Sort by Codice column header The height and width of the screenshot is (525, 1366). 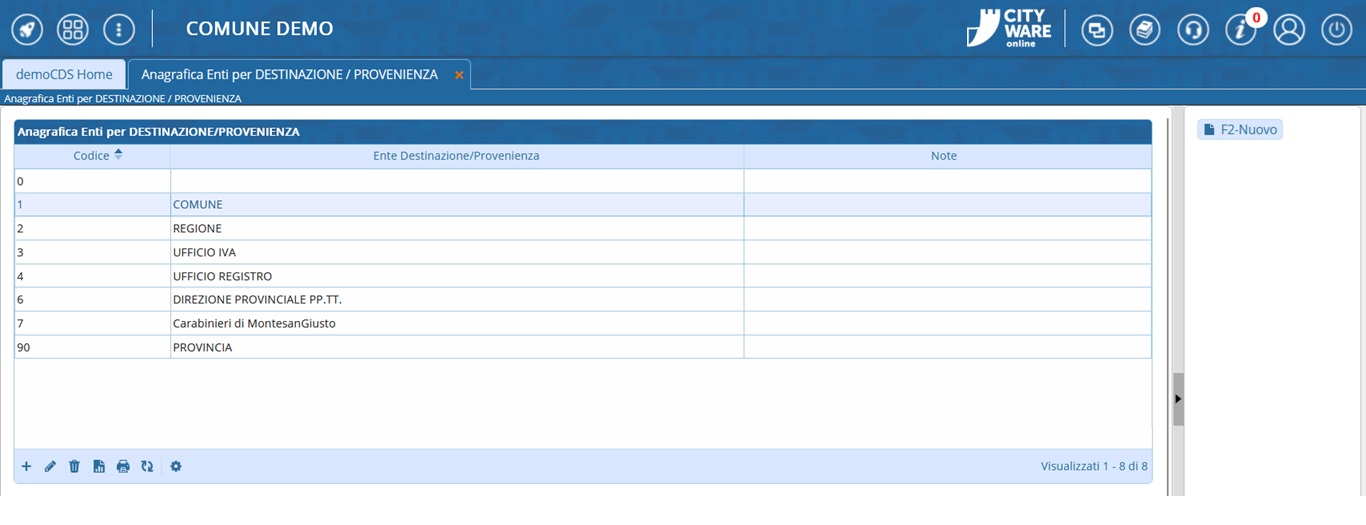coord(92,156)
